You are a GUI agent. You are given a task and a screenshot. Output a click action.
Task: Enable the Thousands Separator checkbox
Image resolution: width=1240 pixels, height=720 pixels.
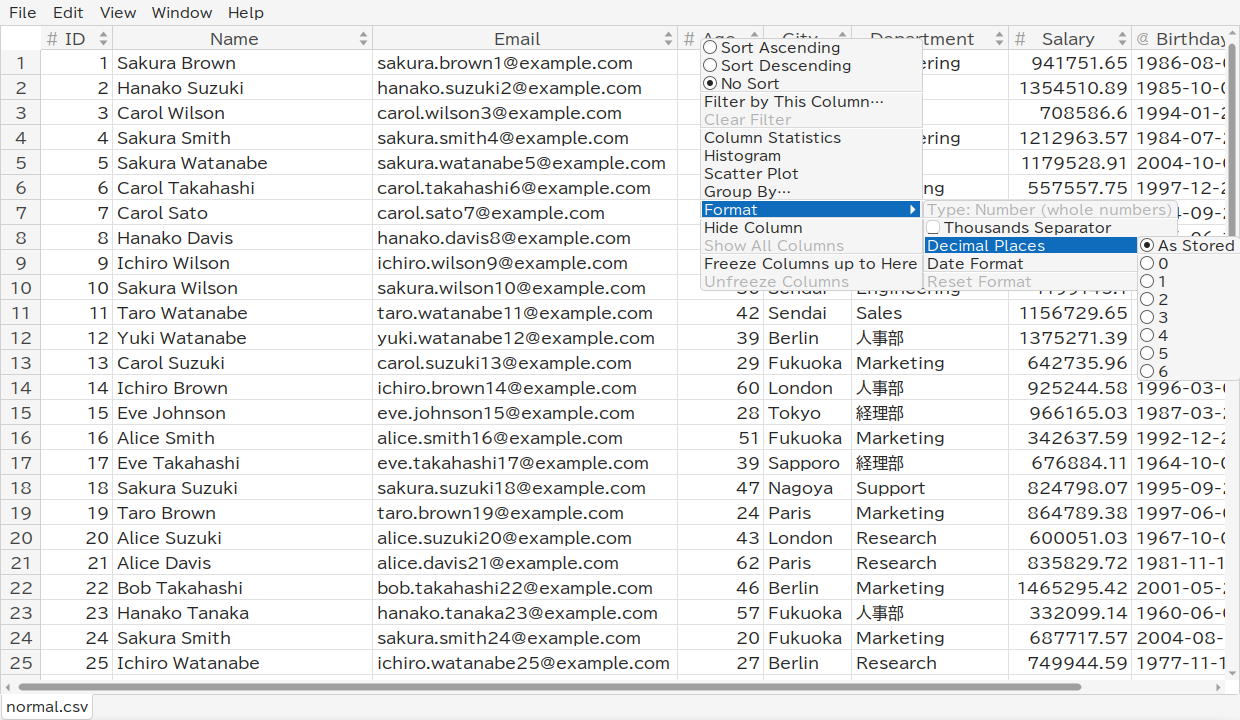tap(933, 228)
